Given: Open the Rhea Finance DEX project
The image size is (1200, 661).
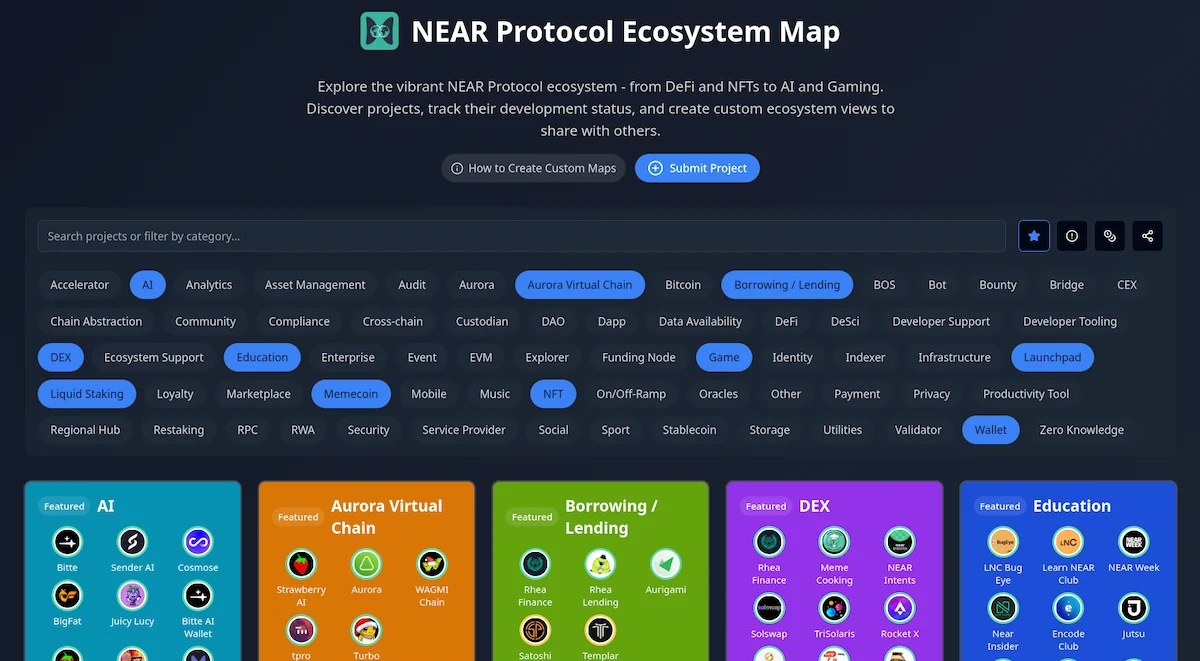Looking at the screenshot, I should [x=769, y=543].
